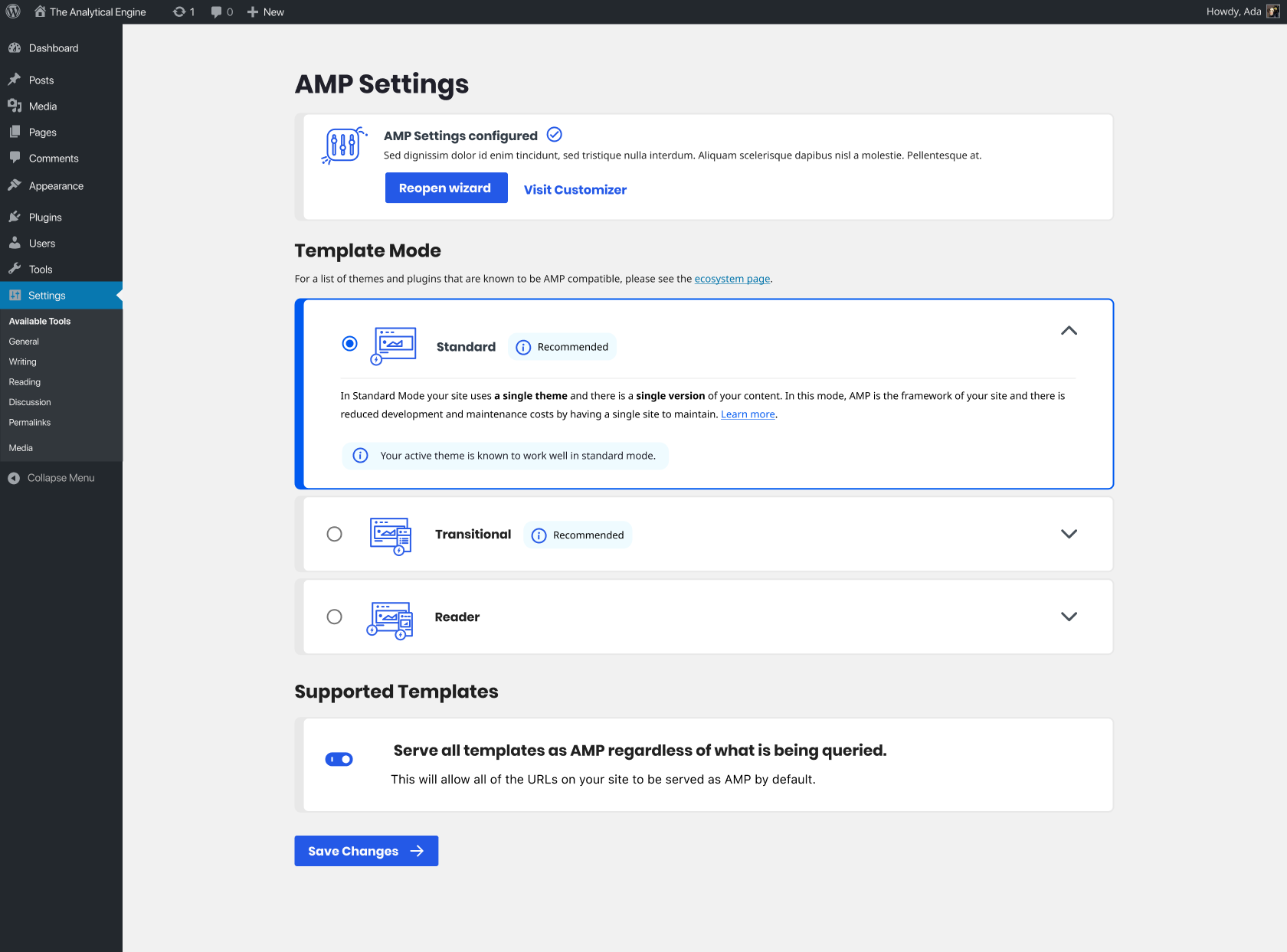Select the Reader mode radio button
Screen dimensions: 1287x952
pyautogui.click(x=334, y=617)
